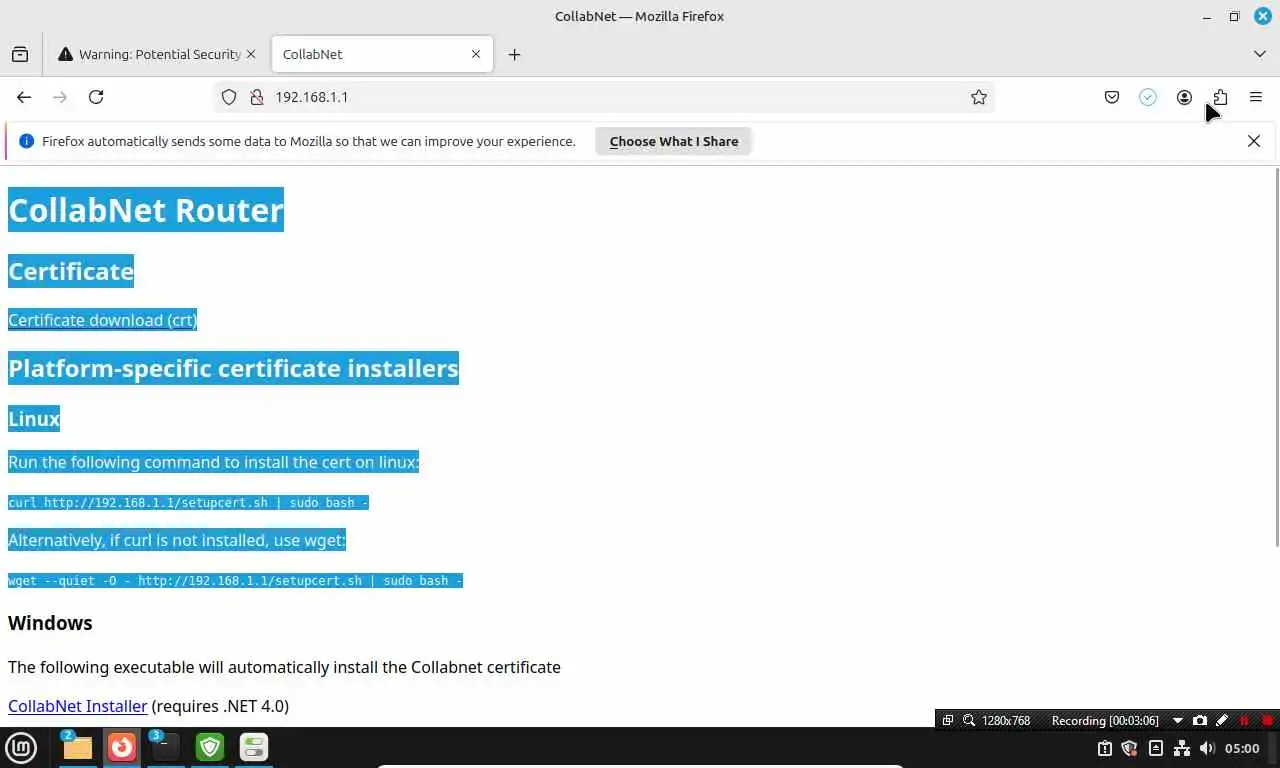Open the volume speaker tray icon

point(1207,748)
